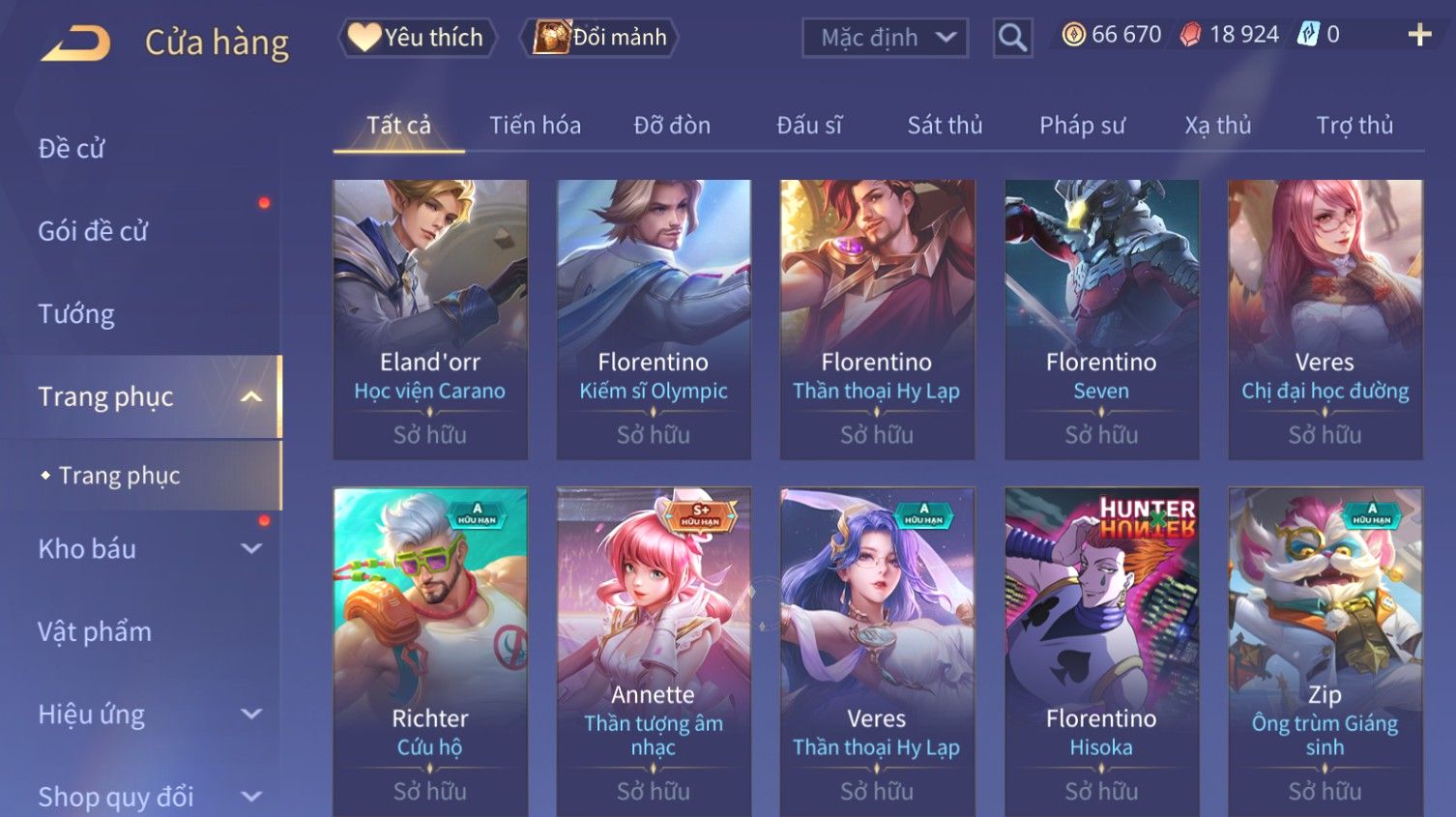Open Đổi mảnh chest exchange
This screenshot has width=1456, height=817.
point(599,38)
